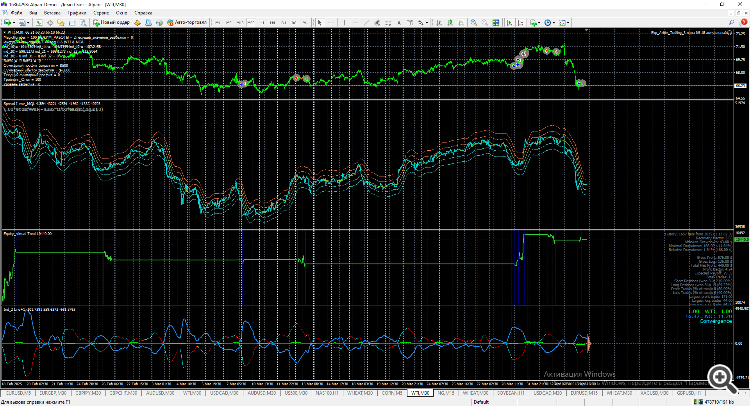The height and width of the screenshot is (406, 750).
Task: Switch to the SOYBEAN,H1 chart tab
Action: click(x=510, y=393)
